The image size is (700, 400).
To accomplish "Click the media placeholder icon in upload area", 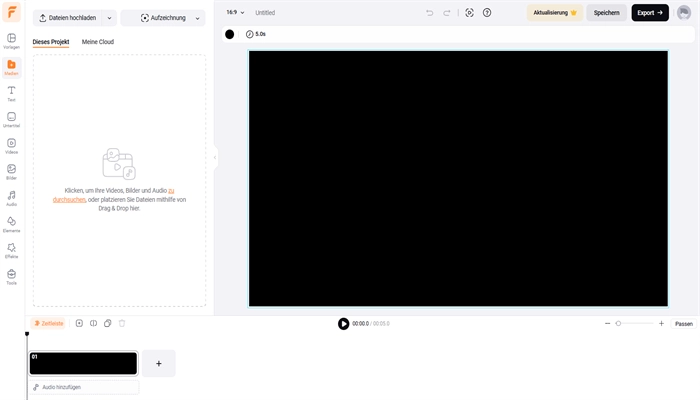I will click(x=119, y=164).
